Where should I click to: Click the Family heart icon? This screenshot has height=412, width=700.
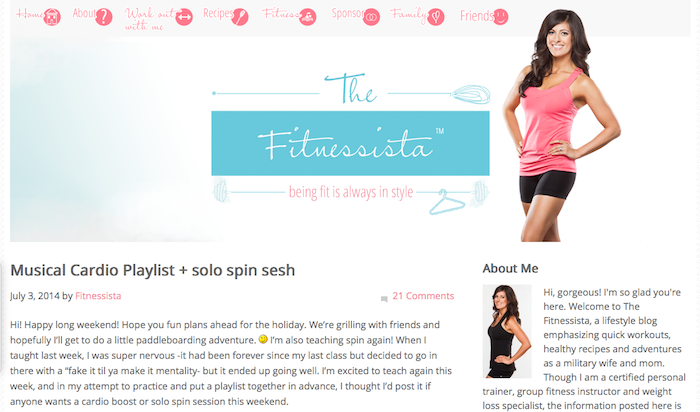click(x=436, y=17)
